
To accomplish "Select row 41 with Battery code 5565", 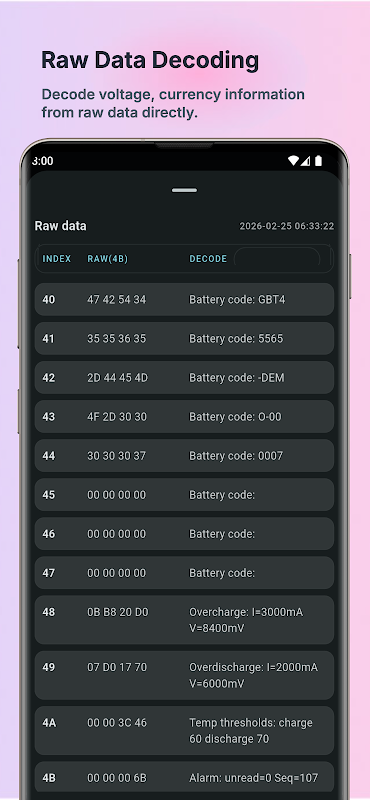I will click(184, 338).
